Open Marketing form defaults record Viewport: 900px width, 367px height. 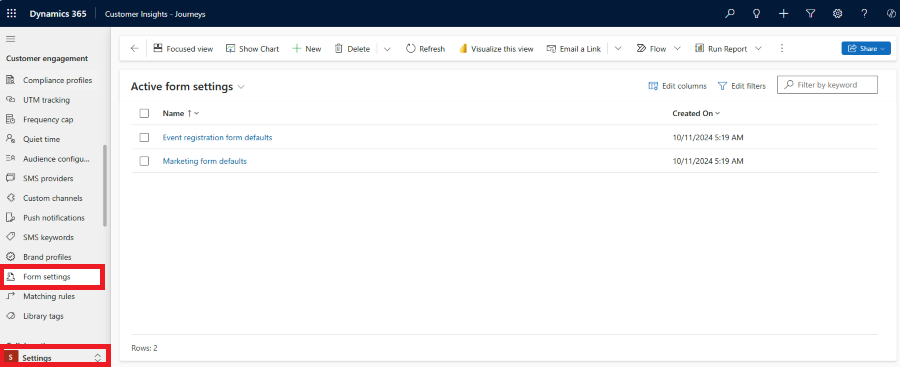(205, 161)
